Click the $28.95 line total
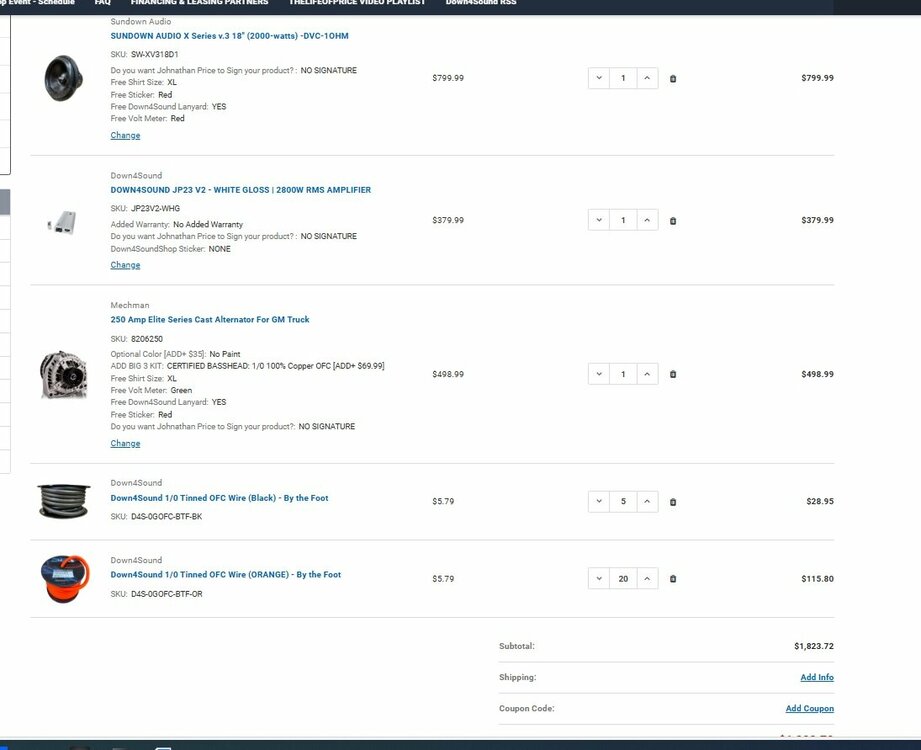 point(820,502)
